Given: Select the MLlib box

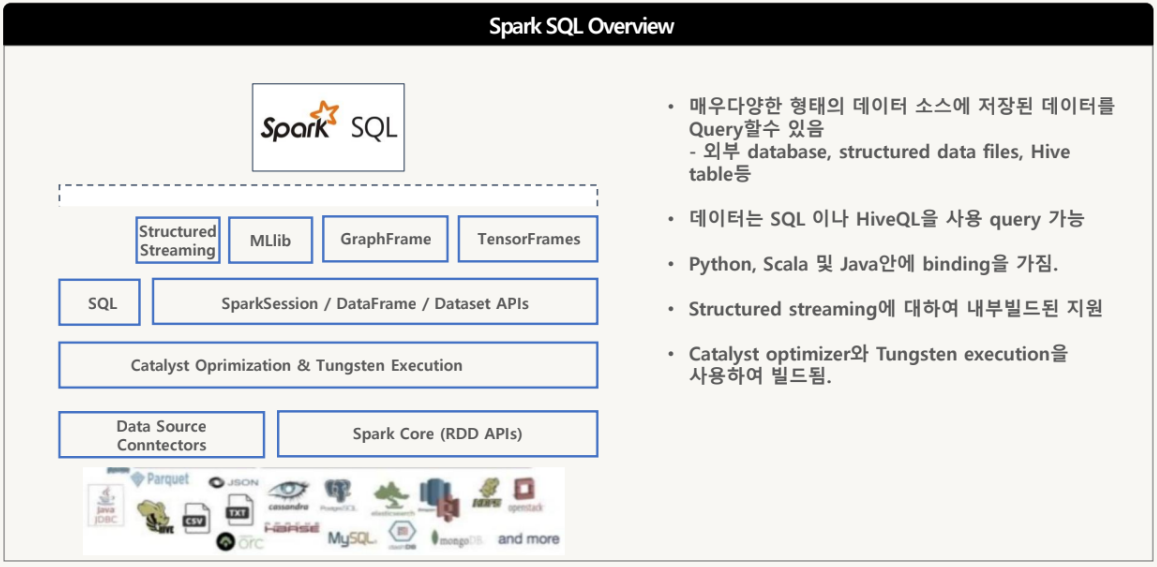Looking at the screenshot, I should [x=270, y=239].
